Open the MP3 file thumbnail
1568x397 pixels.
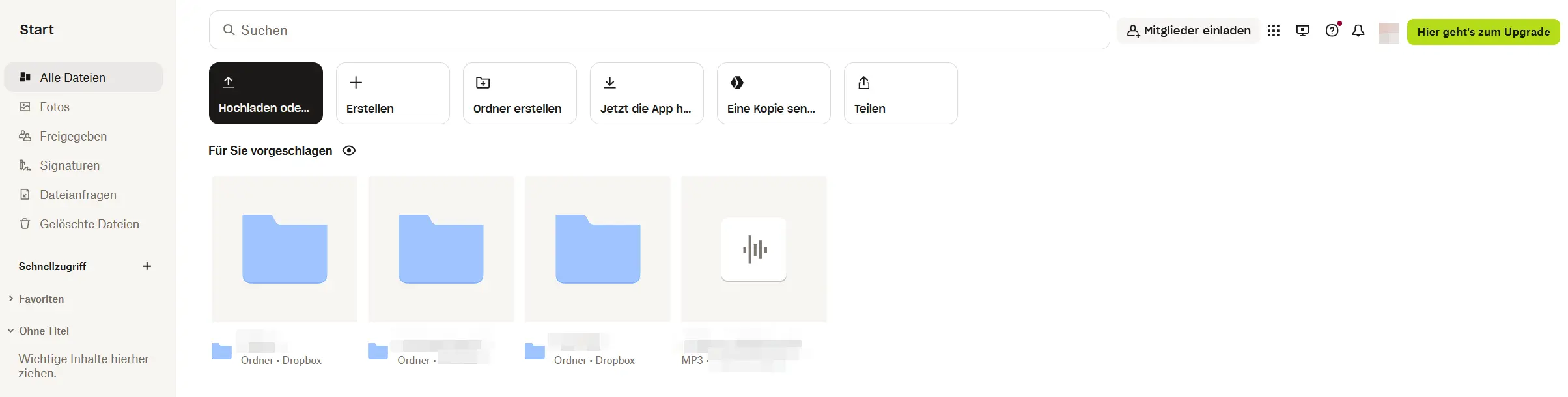point(754,249)
